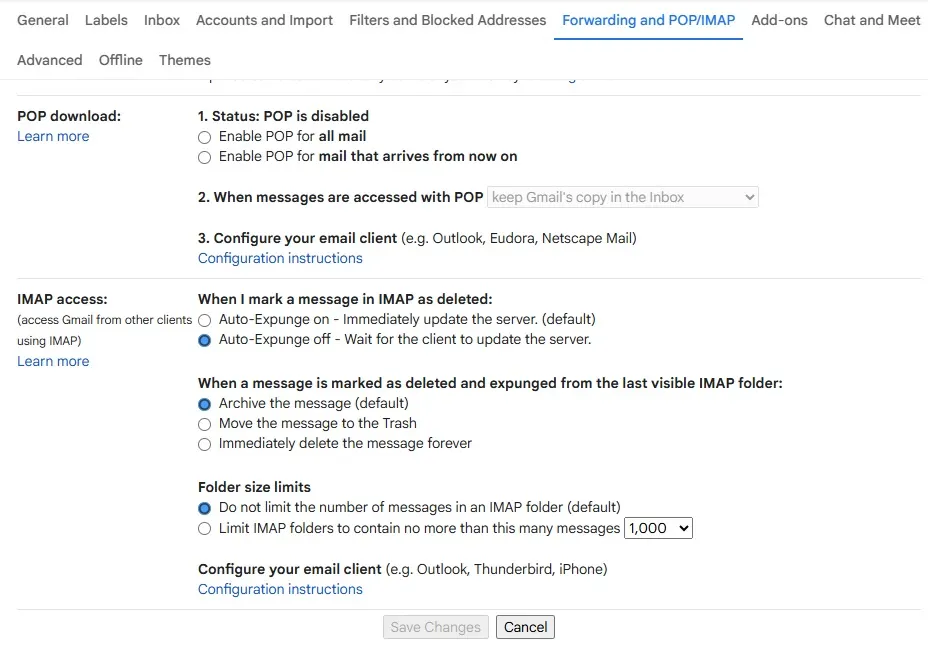The height and width of the screenshot is (660, 934).
Task: Click Learn more under IMAP access
Action: [52, 361]
